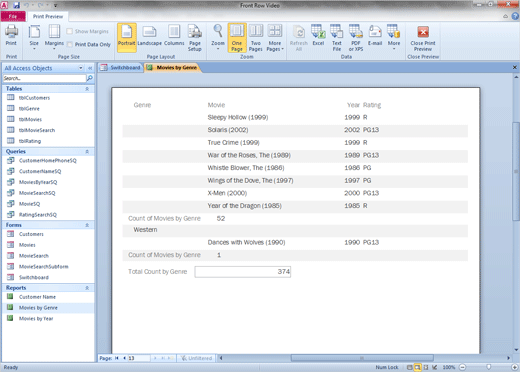Go to the first page of report
The height and width of the screenshot is (372, 520).
(117, 358)
